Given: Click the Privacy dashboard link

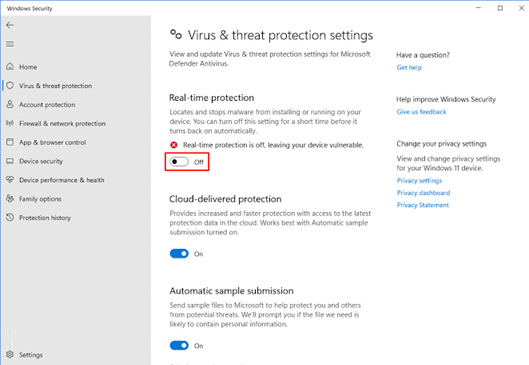Looking at the screenshot, I should point(423,193).
